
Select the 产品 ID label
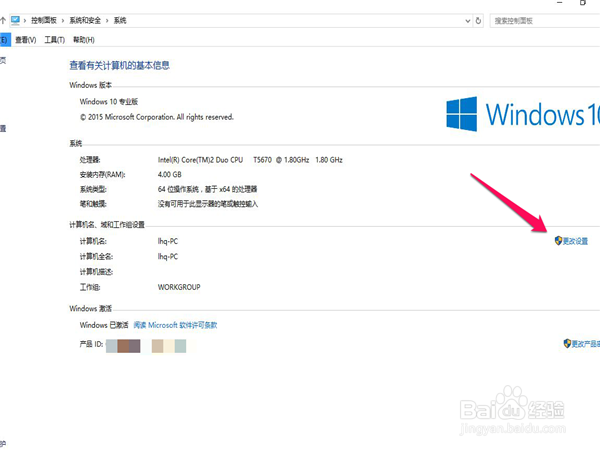[x=91, y=344]
